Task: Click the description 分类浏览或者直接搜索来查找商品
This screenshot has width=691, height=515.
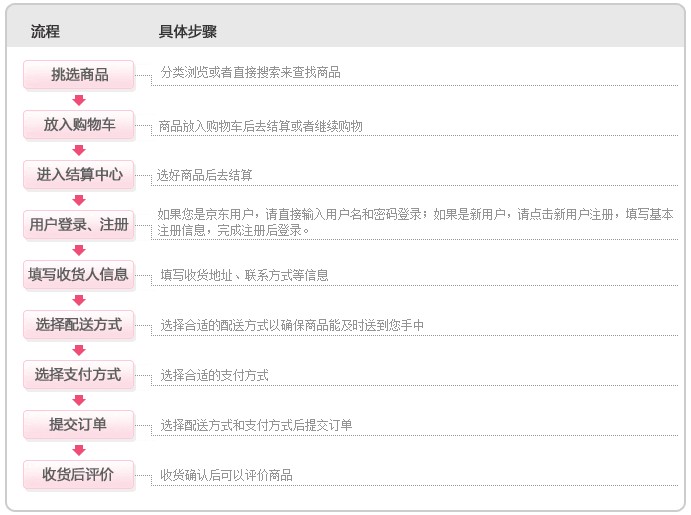Action: click(x=250, y=72)
